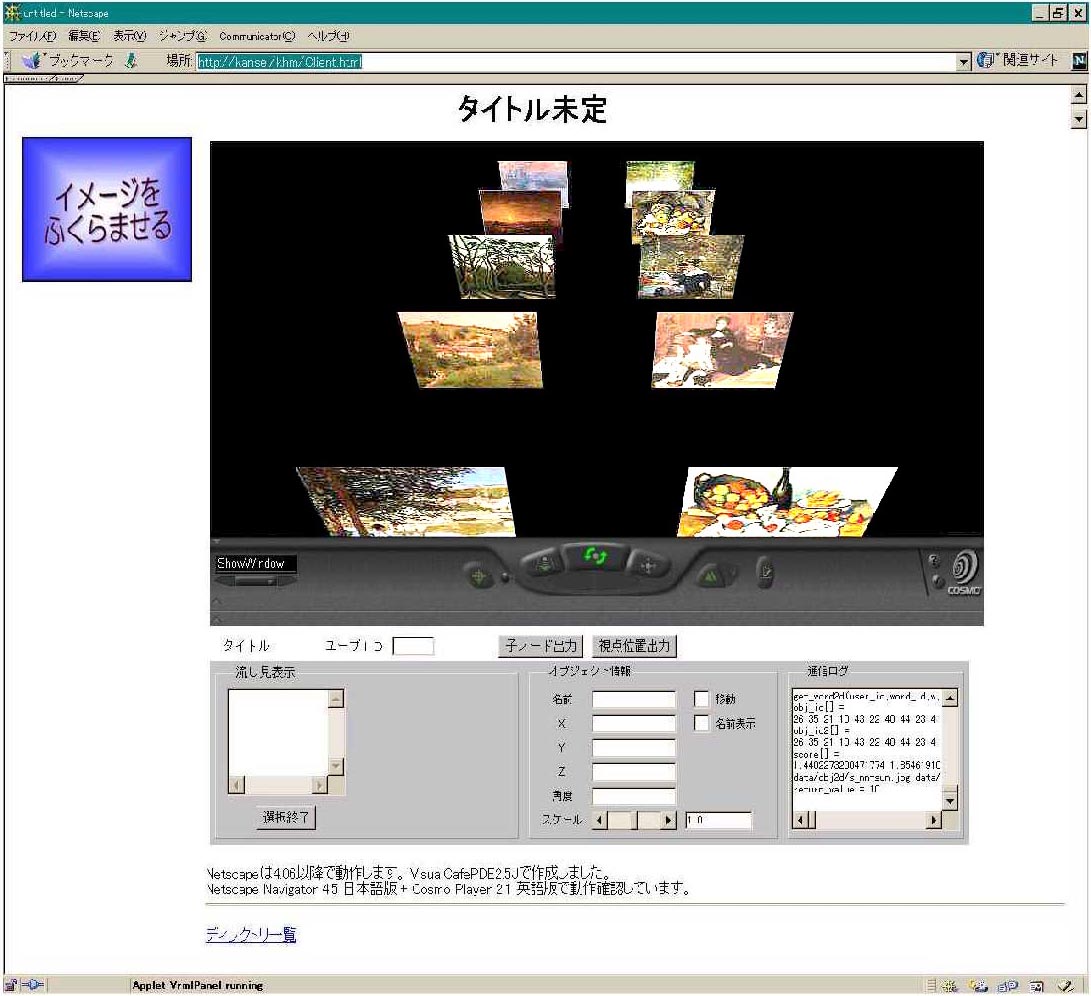Click the 名前 input field
Image resolution: width=1091 pixels, height=996 pixels.
click(x=634, y=699)
